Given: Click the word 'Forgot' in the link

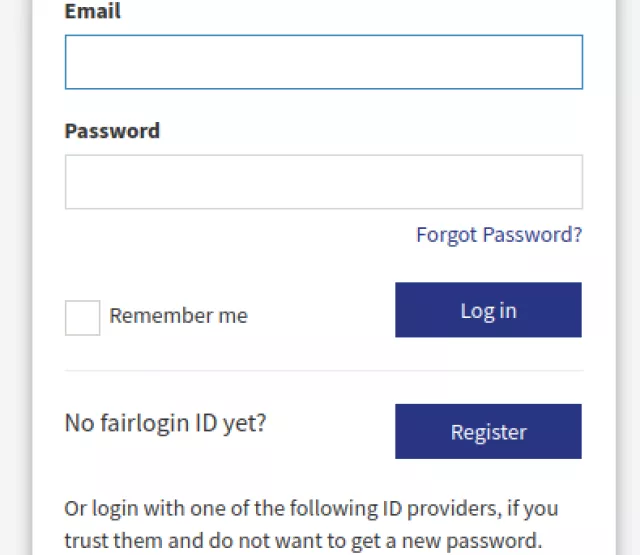Looking at the screenshot, I should [x=446, y=235].
